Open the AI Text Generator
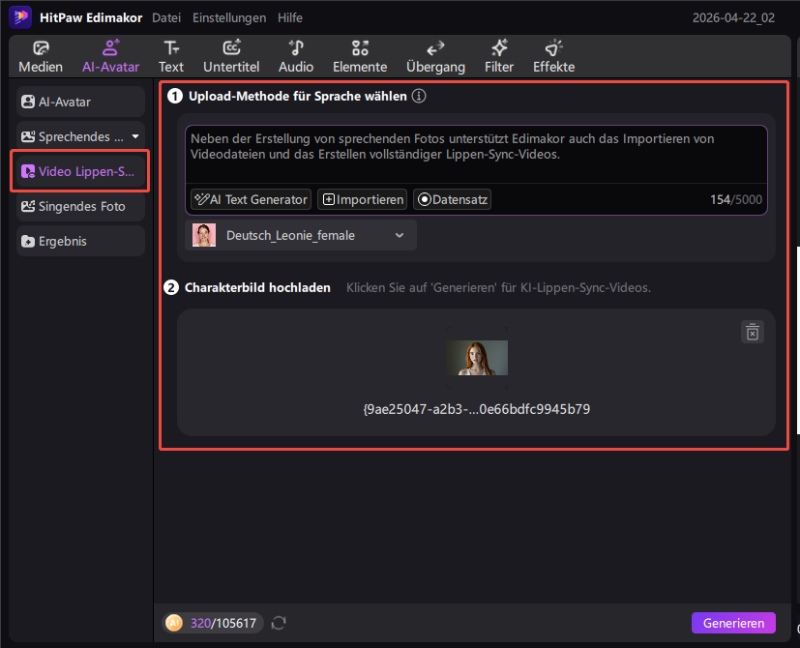The width and height of the screenshot is (800, 648). click(250, 199)
